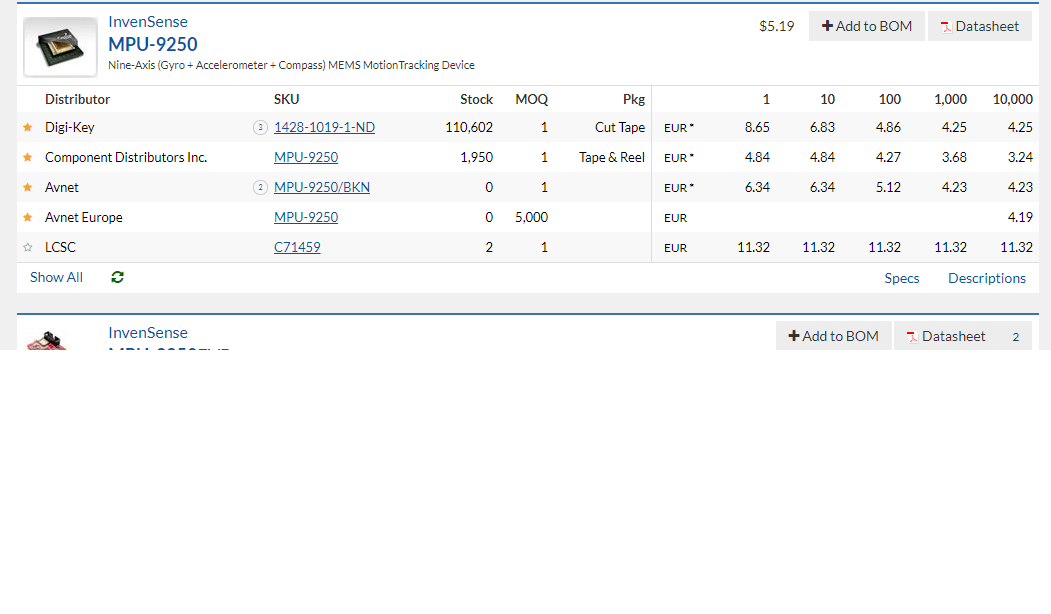
Task: Open the circled 2 badge for Avnet
Action: tap(260, 188)
